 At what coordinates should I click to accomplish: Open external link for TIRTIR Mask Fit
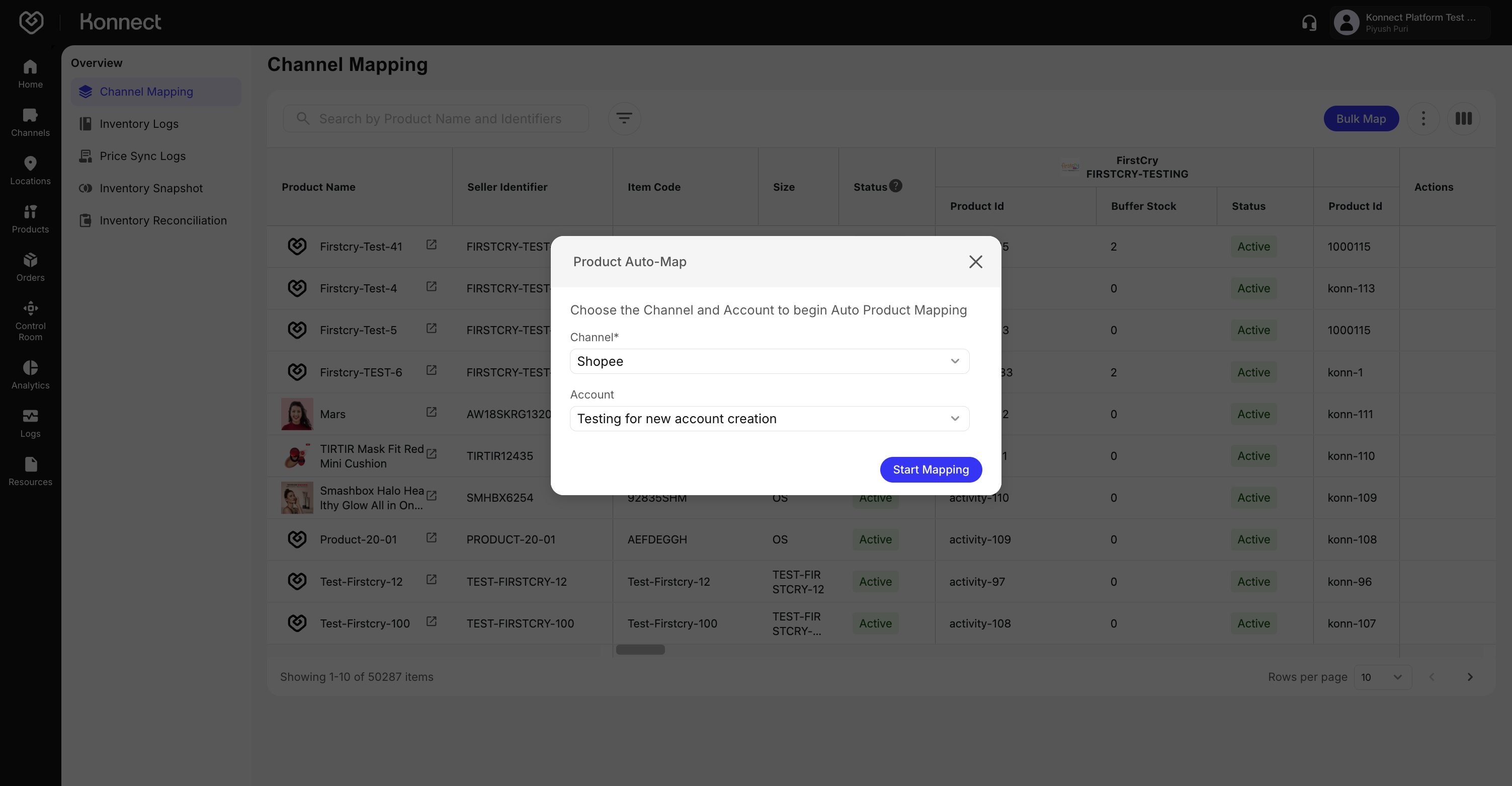[432, 454]
